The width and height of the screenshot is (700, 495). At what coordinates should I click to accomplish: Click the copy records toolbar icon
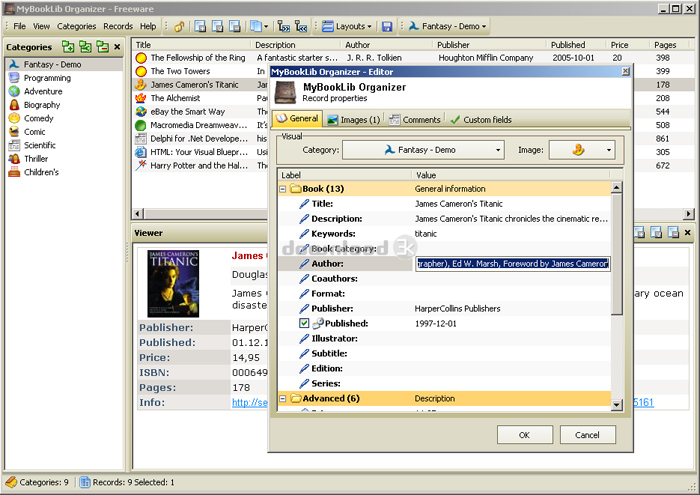click(x=256, y=26)
